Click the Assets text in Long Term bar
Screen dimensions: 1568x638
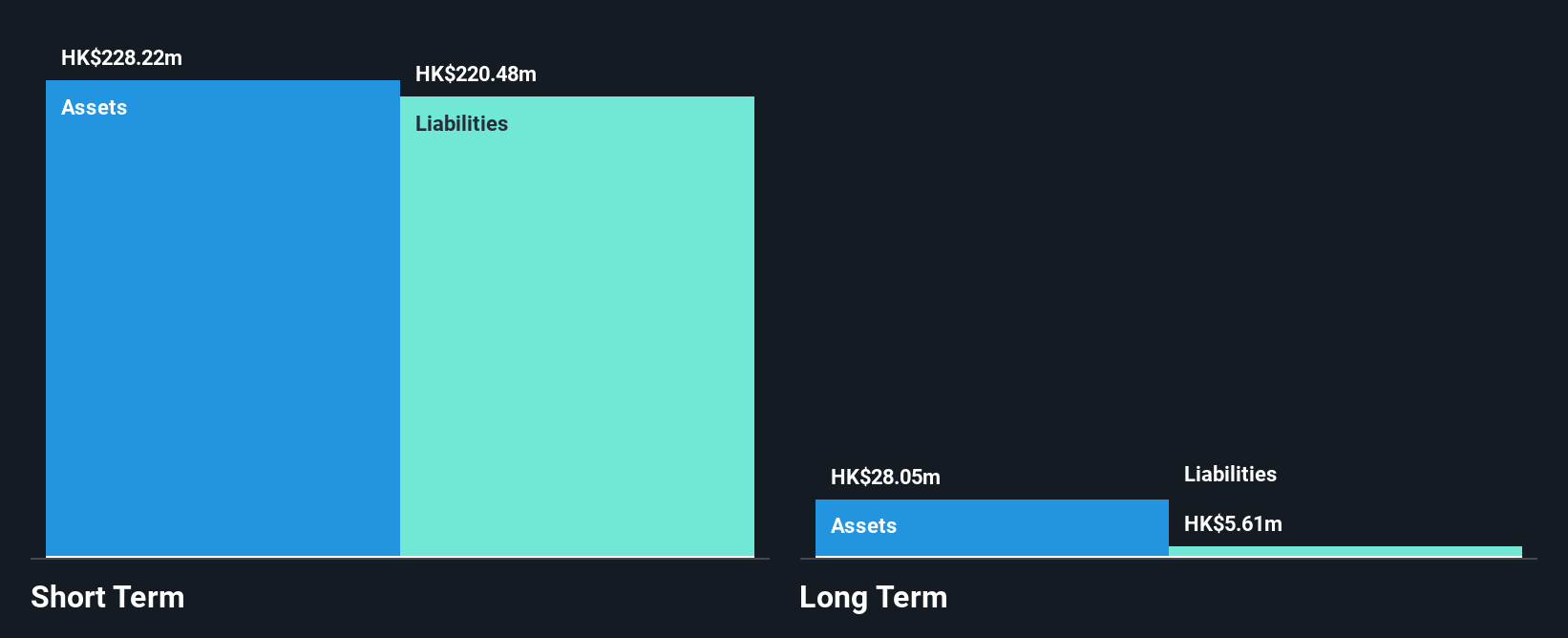point(863,525)
